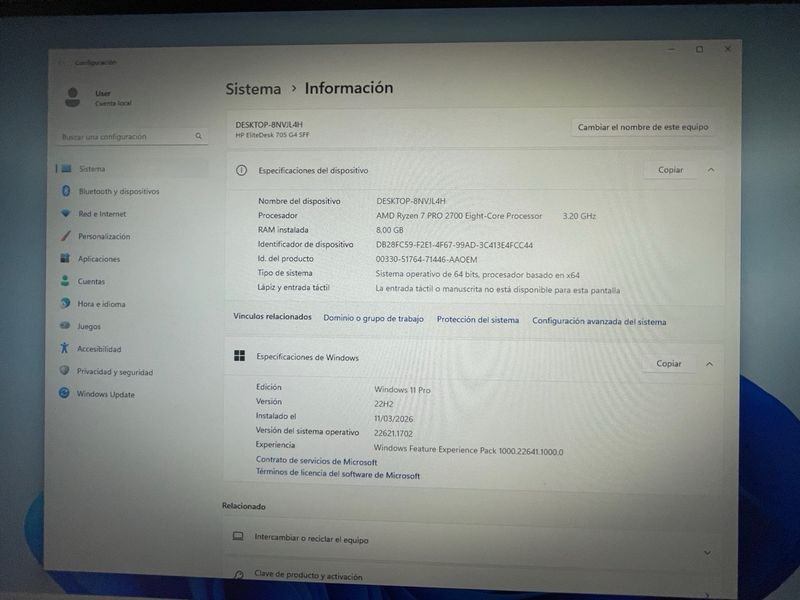Open the Sistema menu label
The height and width of the screenshot is (600, 800).
[92, 169]
